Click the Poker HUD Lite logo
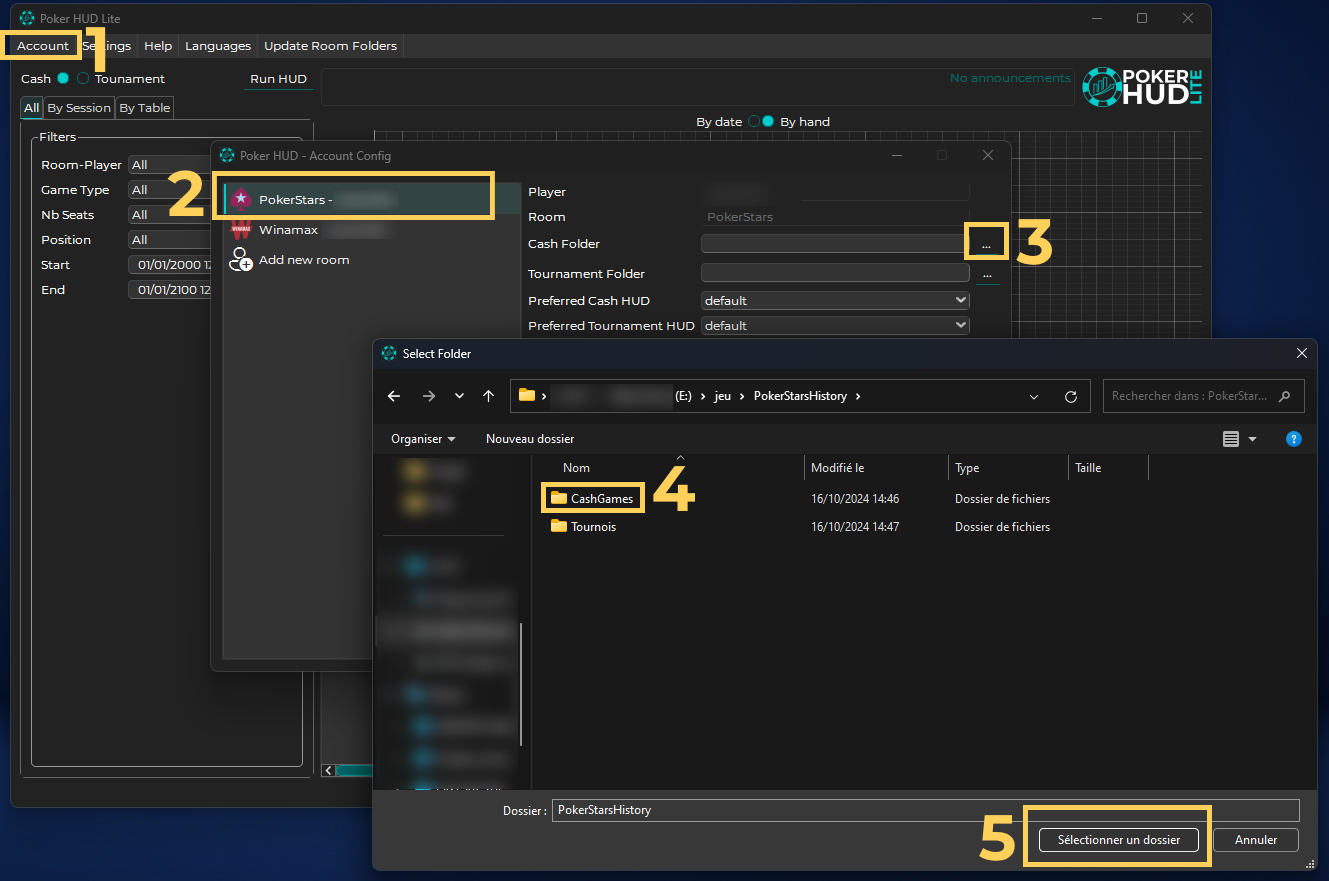This screenshot has height=881, width=1329. [1143, 88]
